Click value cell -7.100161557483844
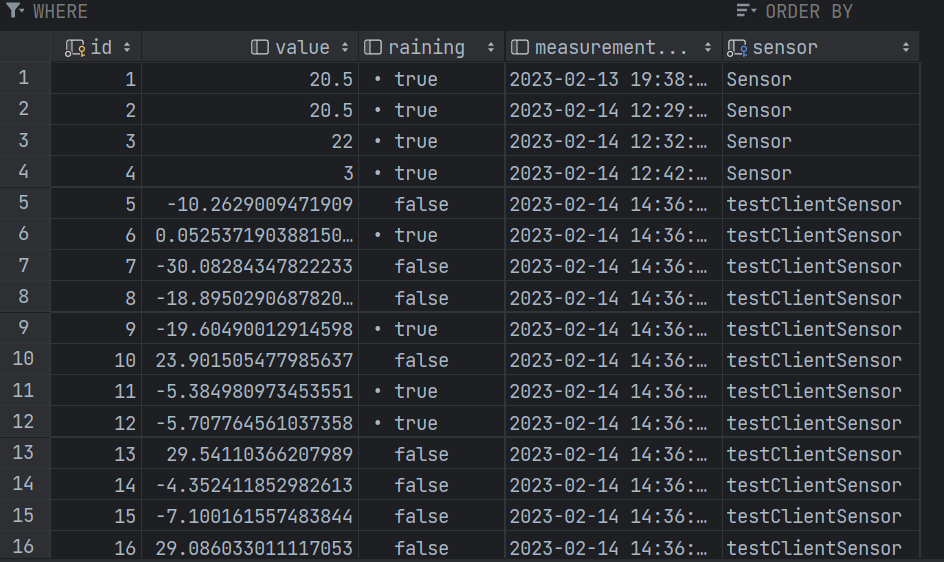The image size is (944, 562). point(250,516)
